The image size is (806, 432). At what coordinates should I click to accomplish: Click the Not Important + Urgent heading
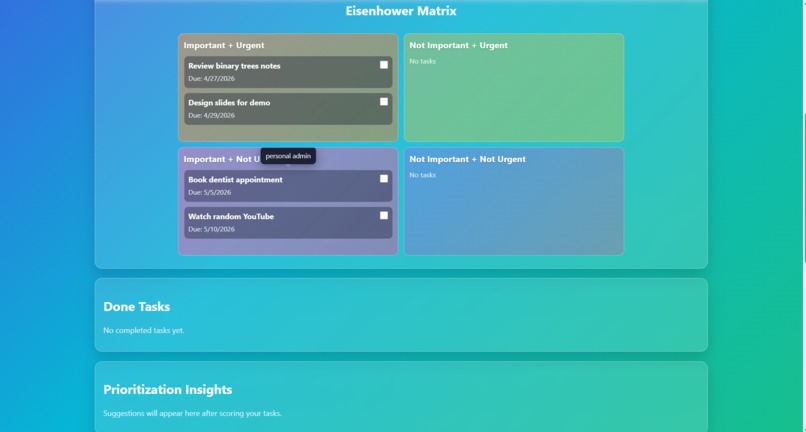[x=459, y=45]
